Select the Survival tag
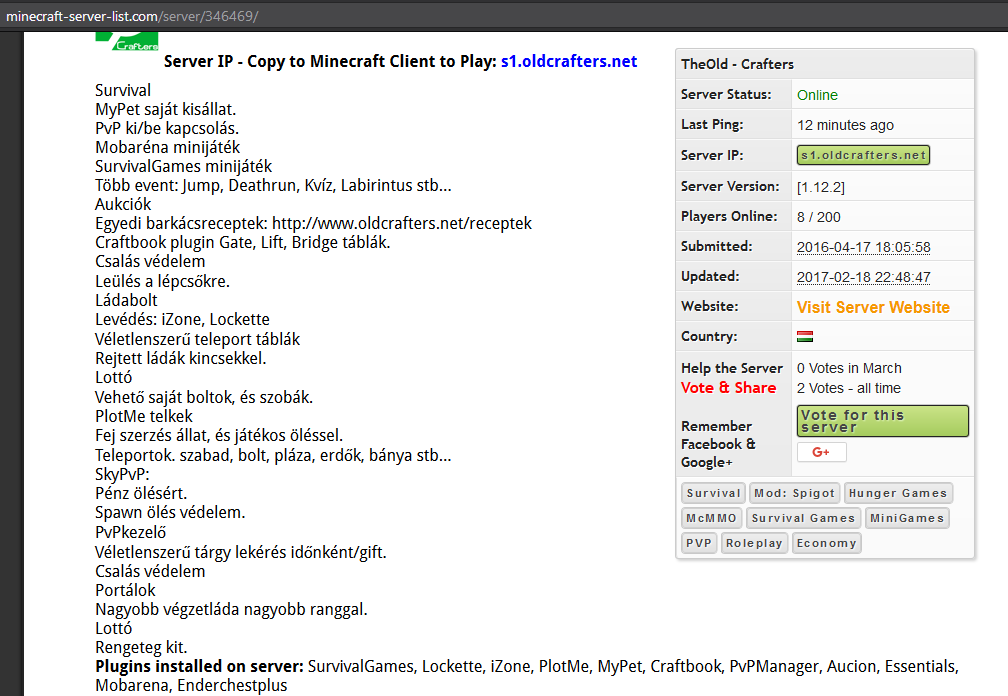Image resolution: width=1008 pixels, height=696 pixels. coord(713,493)
